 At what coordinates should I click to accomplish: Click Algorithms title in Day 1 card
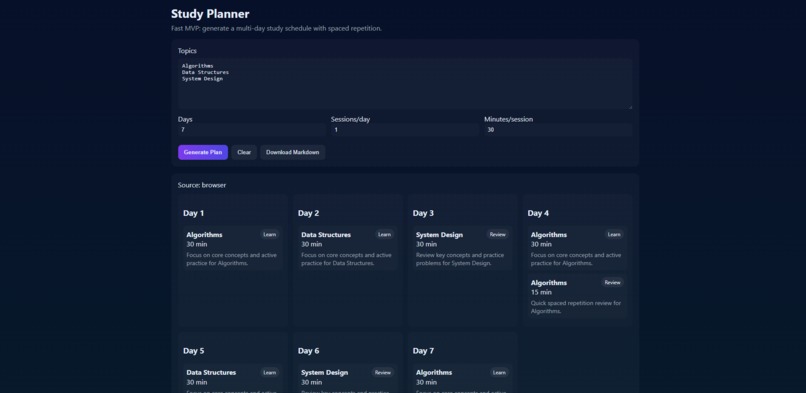(204, 235)
